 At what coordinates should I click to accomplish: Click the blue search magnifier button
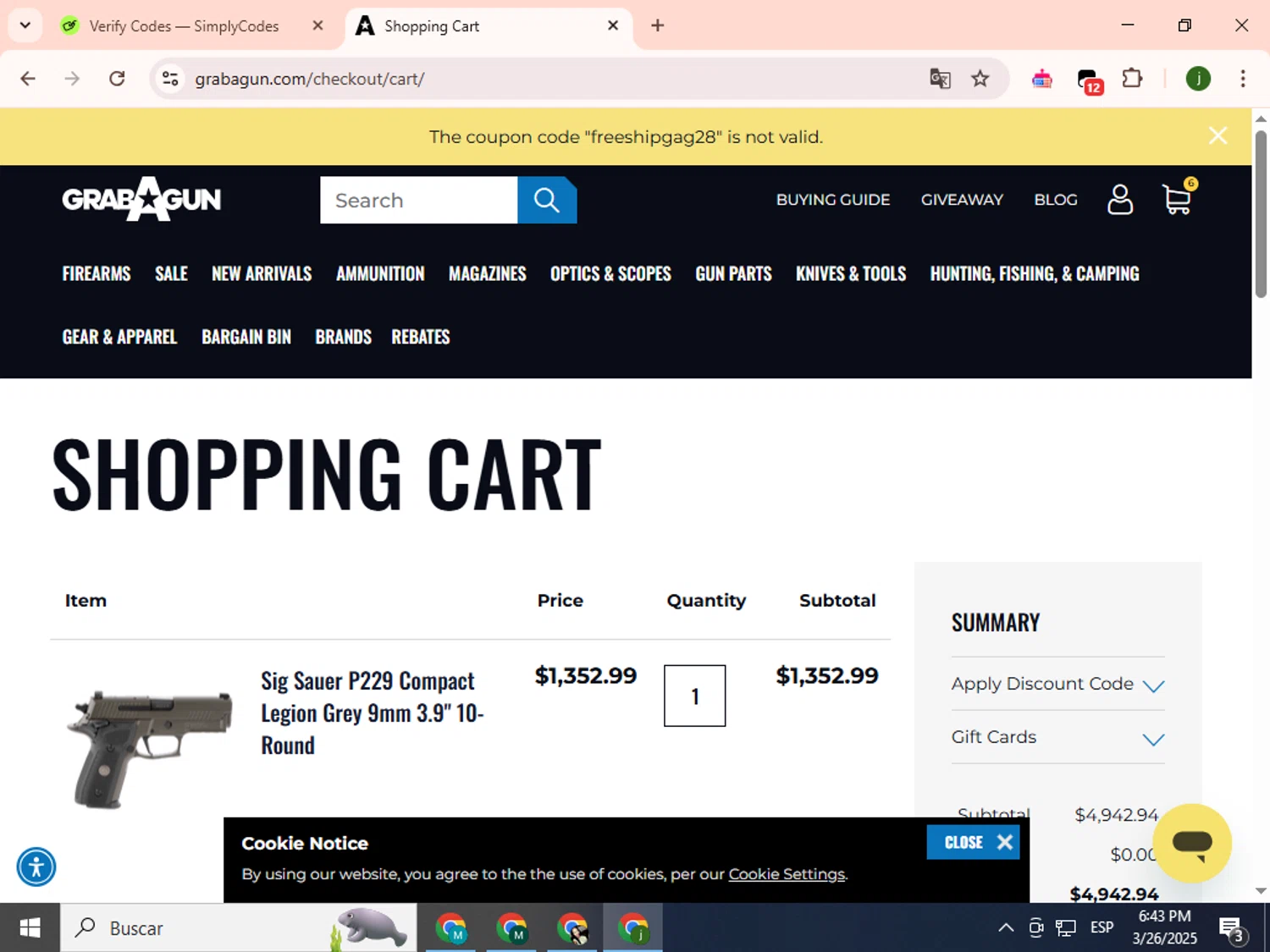pos(547,200)
